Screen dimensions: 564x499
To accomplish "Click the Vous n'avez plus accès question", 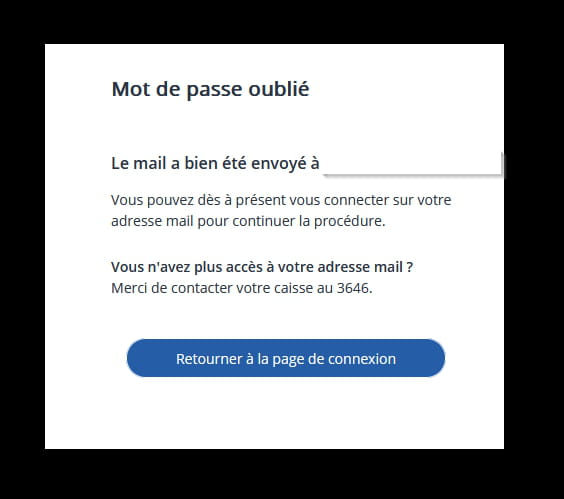I will [262, 267].
